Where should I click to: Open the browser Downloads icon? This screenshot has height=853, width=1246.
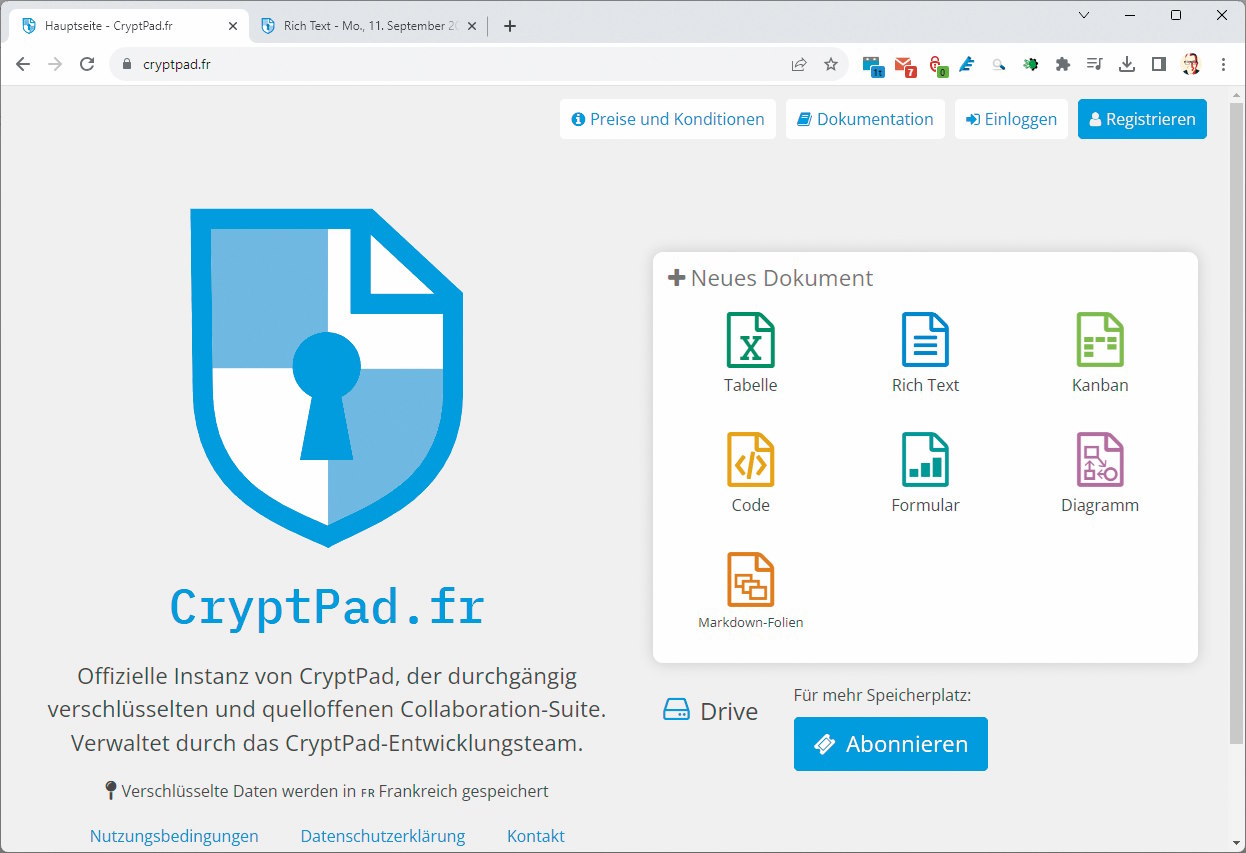[1127, 63]
